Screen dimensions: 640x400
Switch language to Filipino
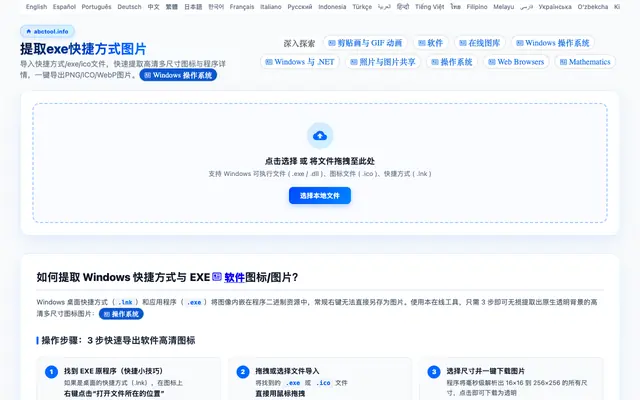click(477, 7)
